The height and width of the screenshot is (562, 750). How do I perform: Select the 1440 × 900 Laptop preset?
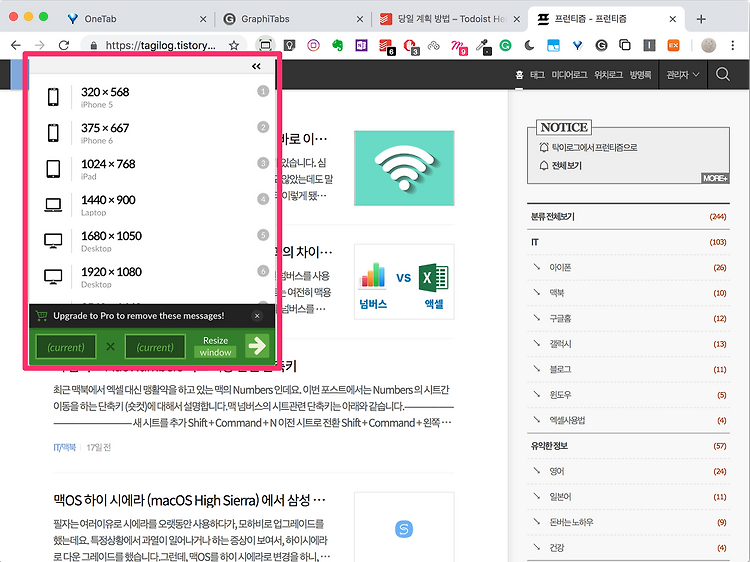152,205
